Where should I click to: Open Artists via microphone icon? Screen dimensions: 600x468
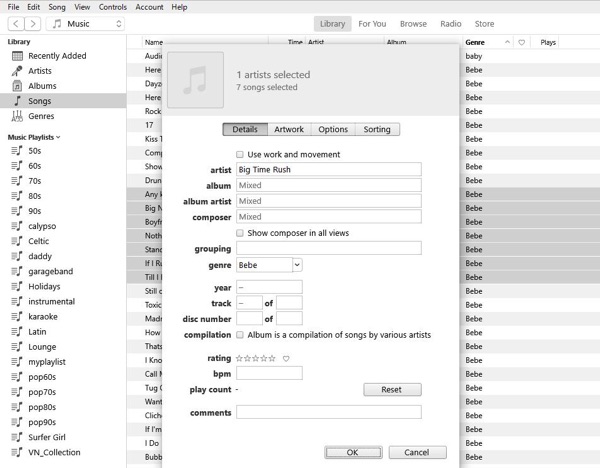click(17, 71)
